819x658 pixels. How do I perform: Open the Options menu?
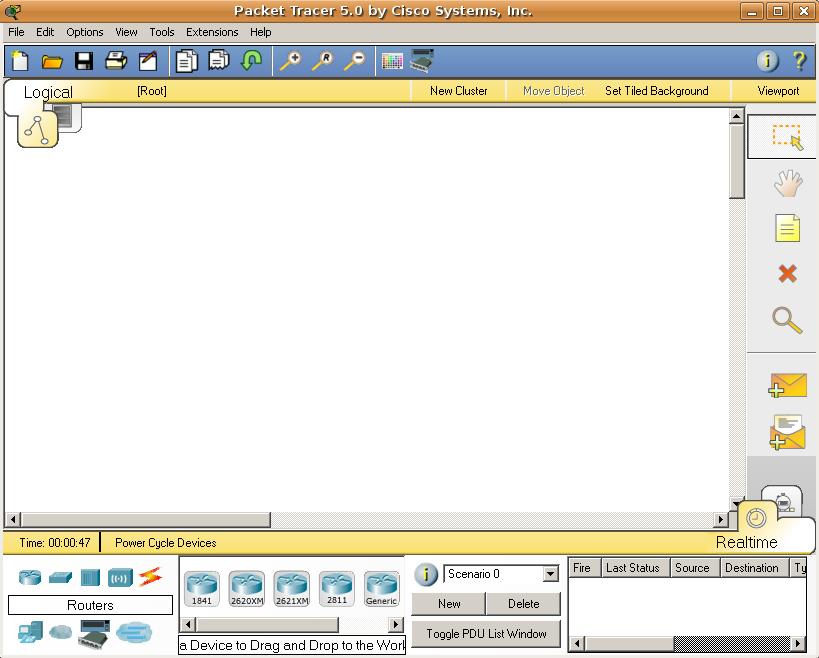pos(85,32)
